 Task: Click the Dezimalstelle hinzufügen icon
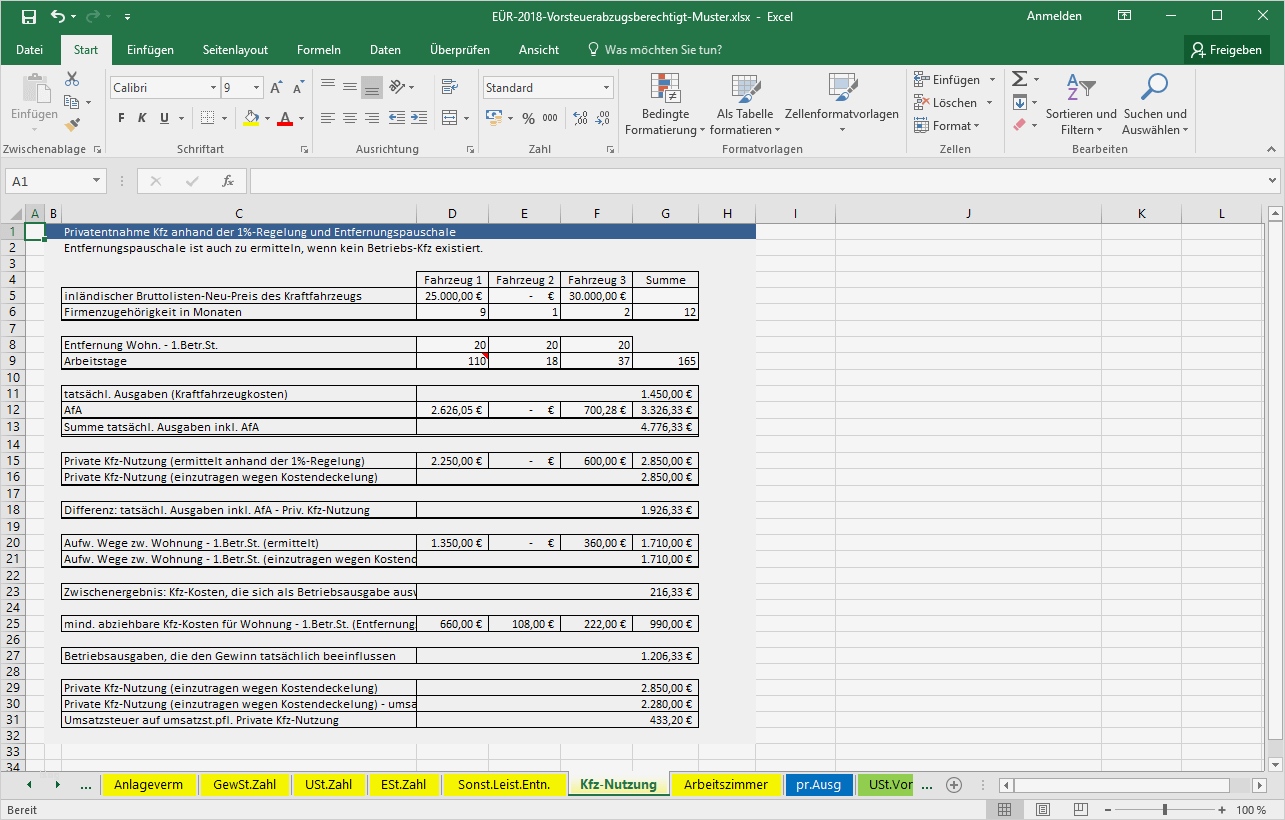click(579, 118)
